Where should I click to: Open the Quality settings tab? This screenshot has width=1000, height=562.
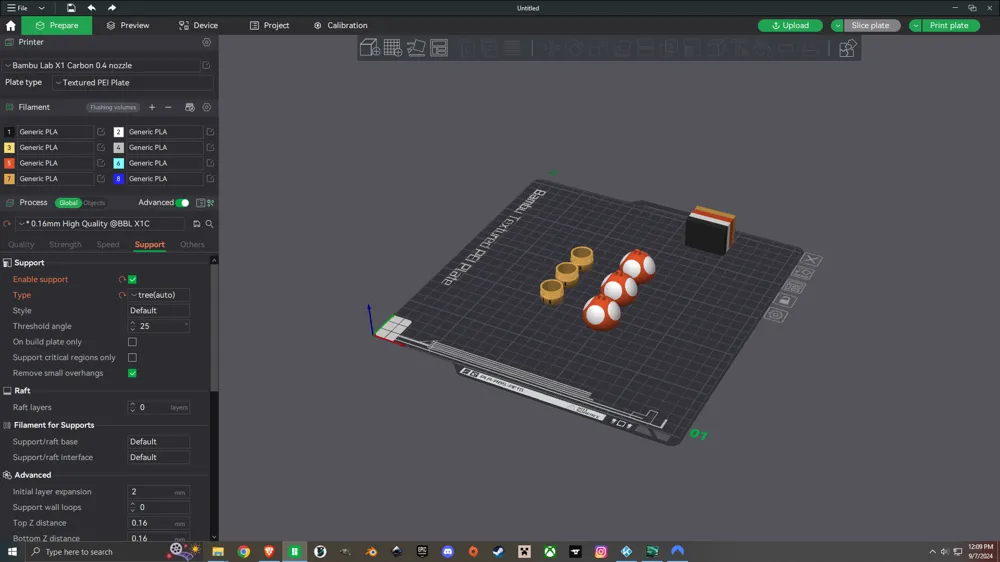(21, 245)
